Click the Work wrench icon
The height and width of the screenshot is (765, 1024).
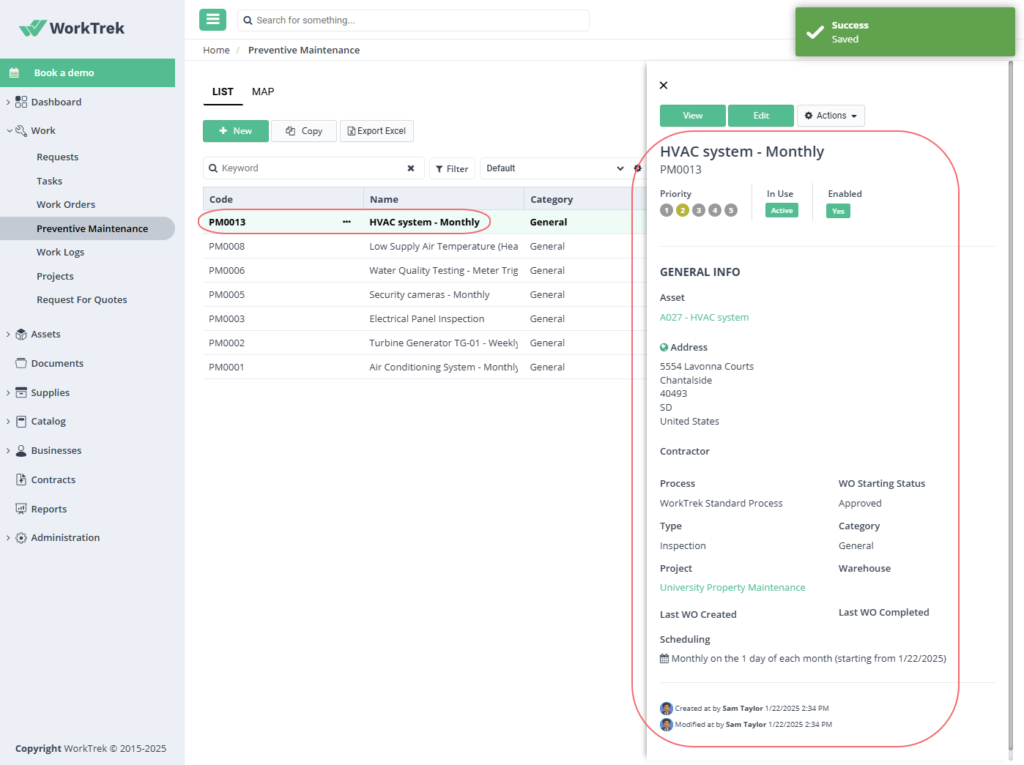click(x=21, y=131)
